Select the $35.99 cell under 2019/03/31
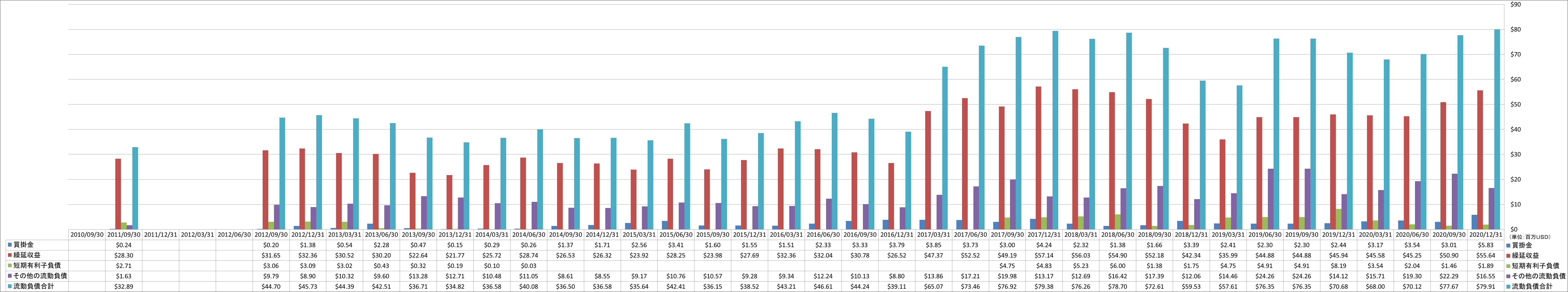Viewport: 1568px width, 292px height. click(1228, 255)
